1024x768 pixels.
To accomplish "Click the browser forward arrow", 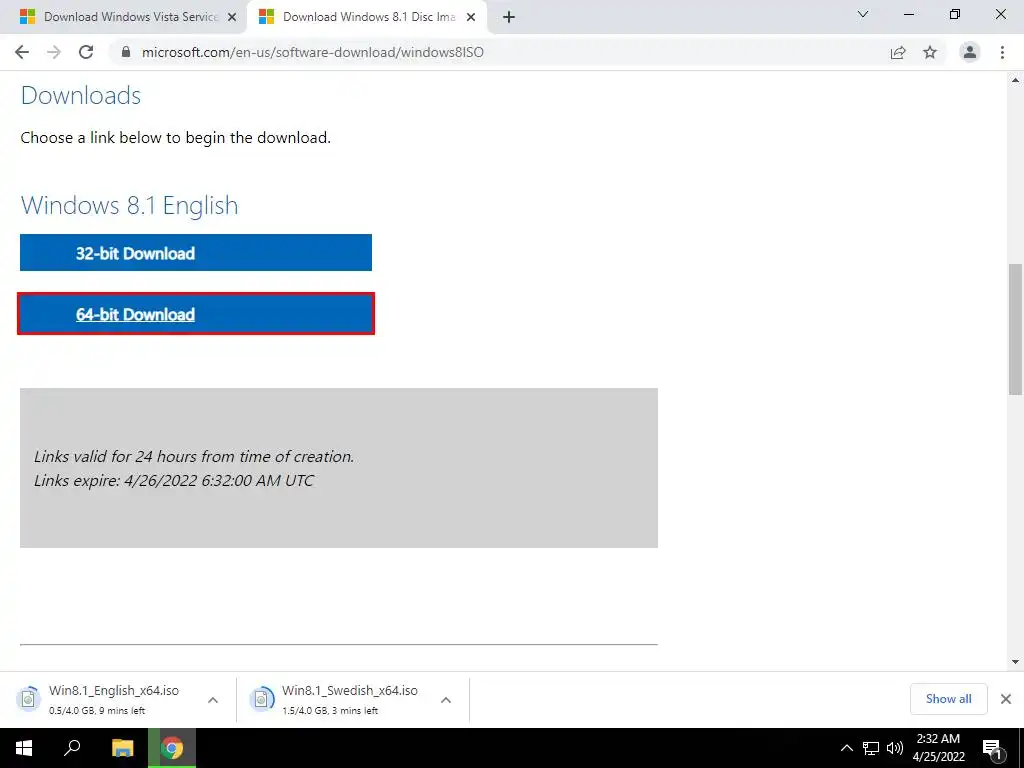I will tap(54, 52).
